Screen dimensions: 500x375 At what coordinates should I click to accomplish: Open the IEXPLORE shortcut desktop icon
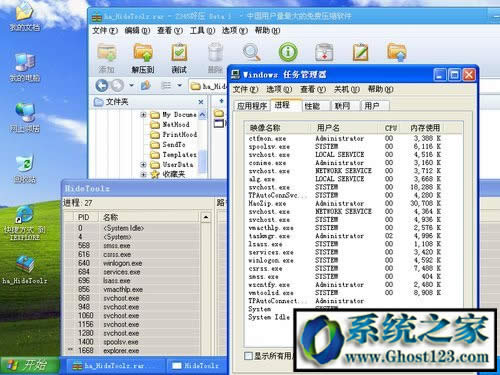point(23,223)
